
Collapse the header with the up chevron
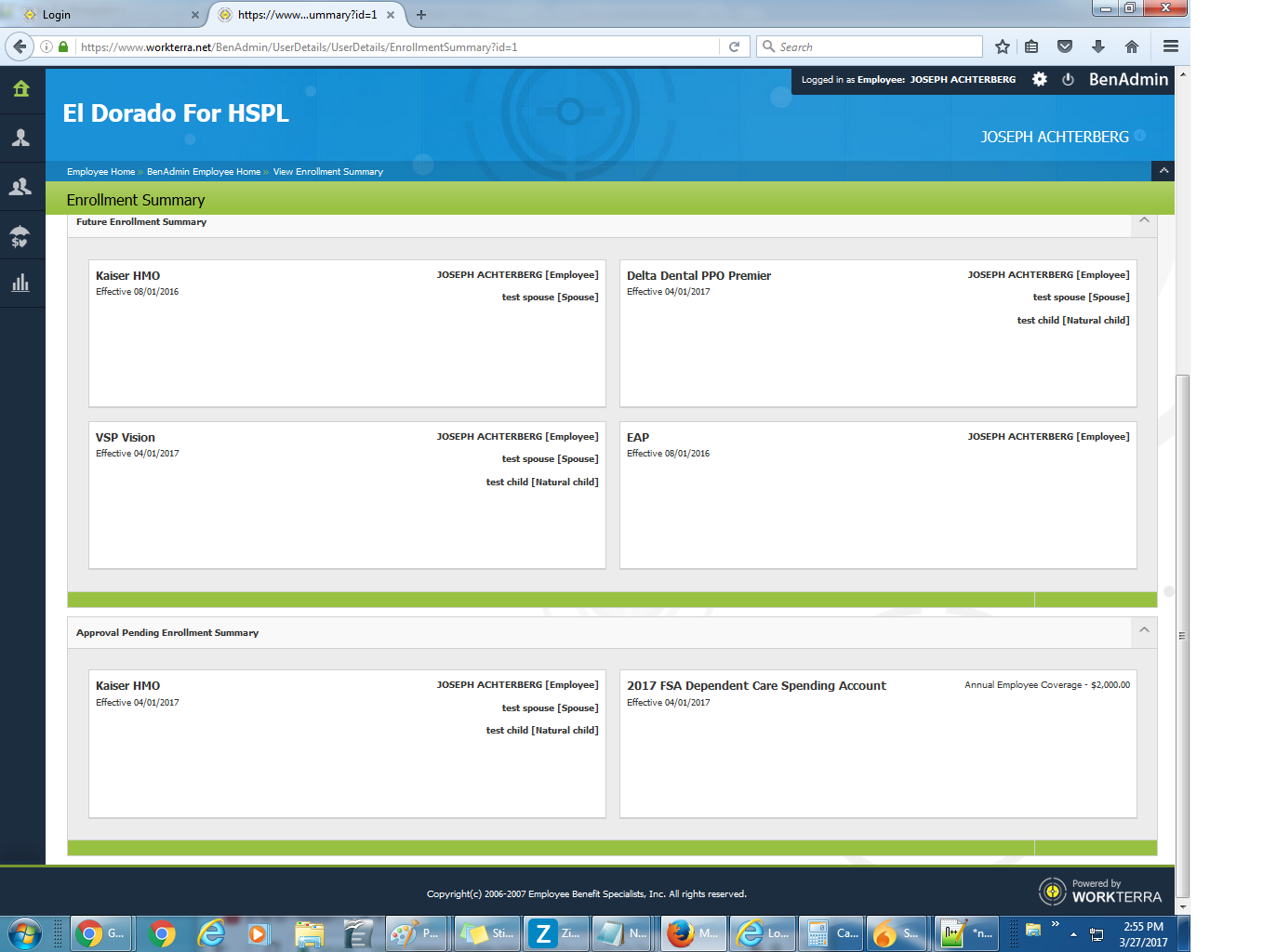point(1163,171)
